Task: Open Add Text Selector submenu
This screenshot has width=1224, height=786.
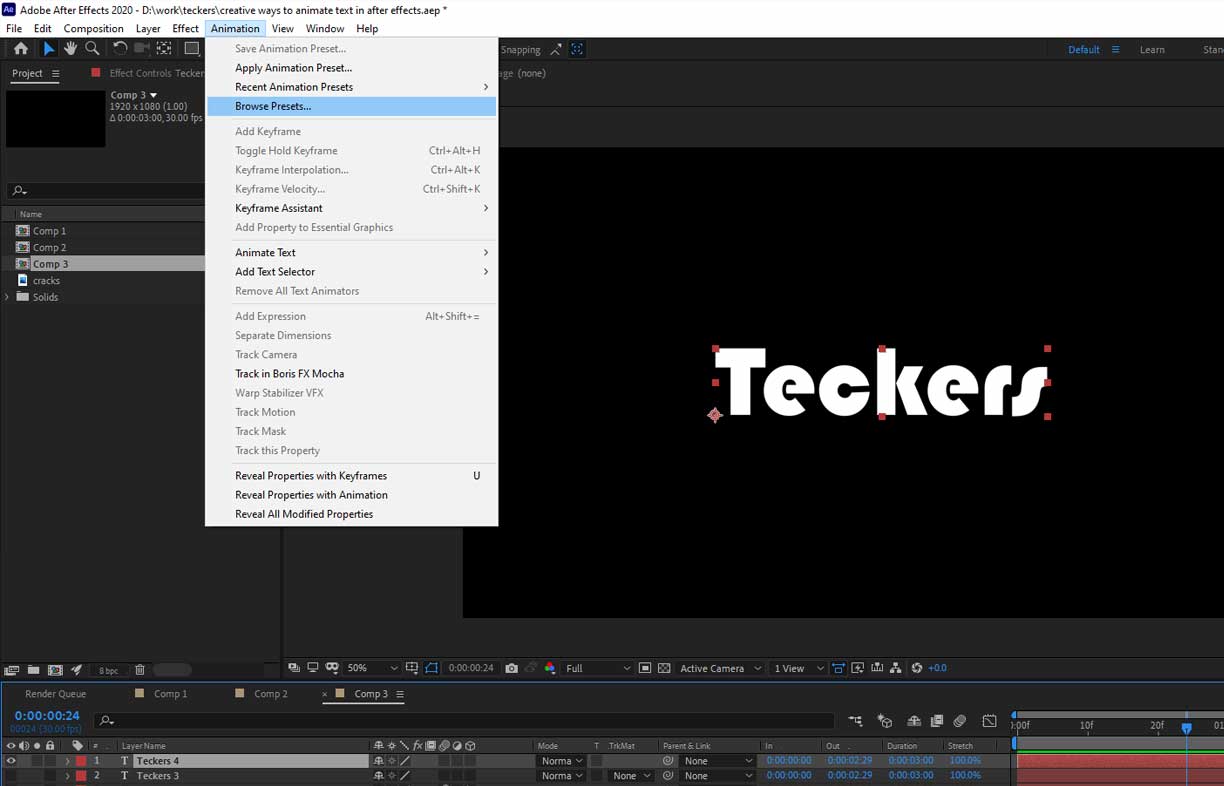Action: coord(351,272)
